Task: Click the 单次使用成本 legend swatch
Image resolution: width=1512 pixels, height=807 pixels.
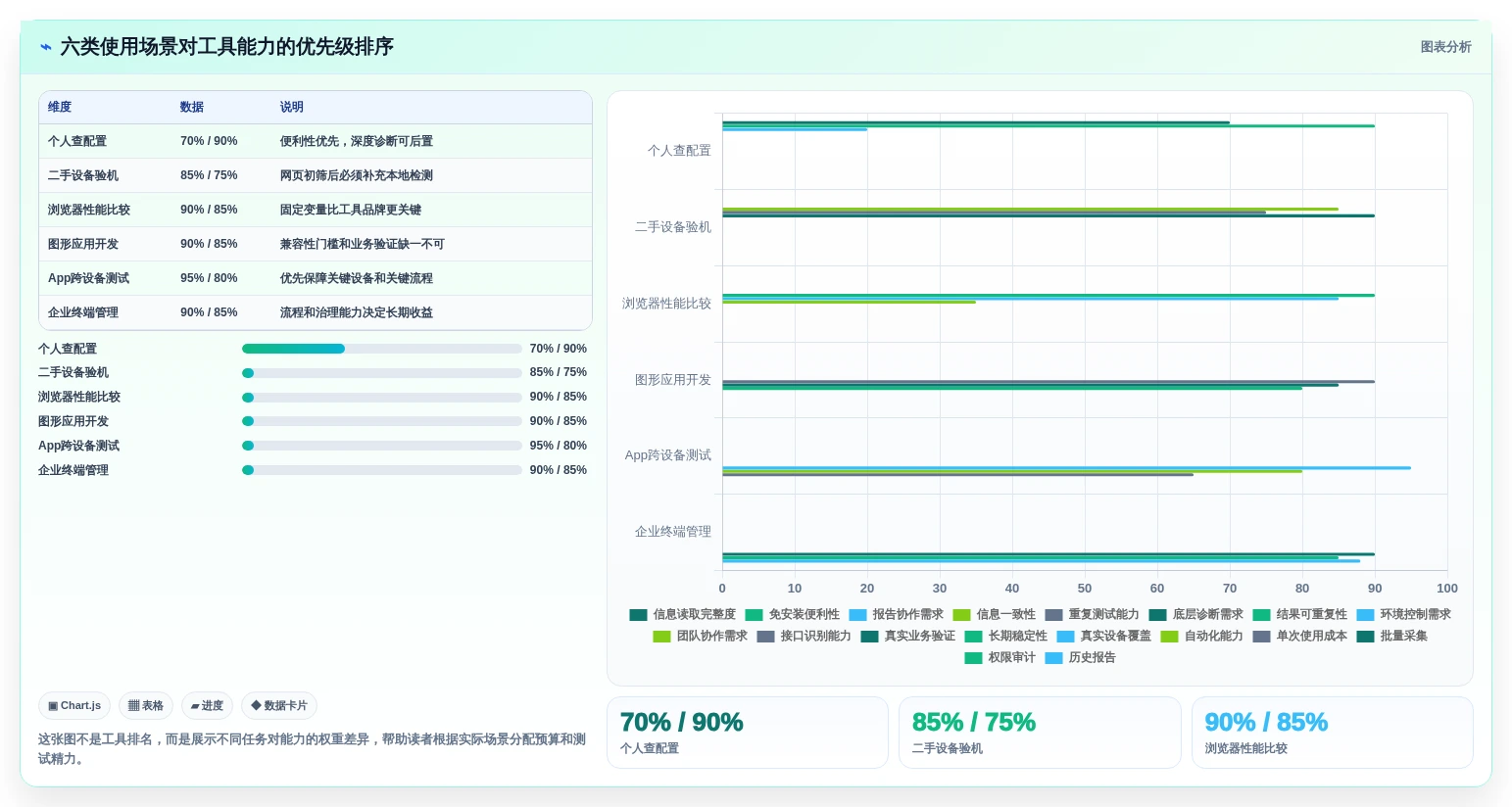Action: point(1261,637)
